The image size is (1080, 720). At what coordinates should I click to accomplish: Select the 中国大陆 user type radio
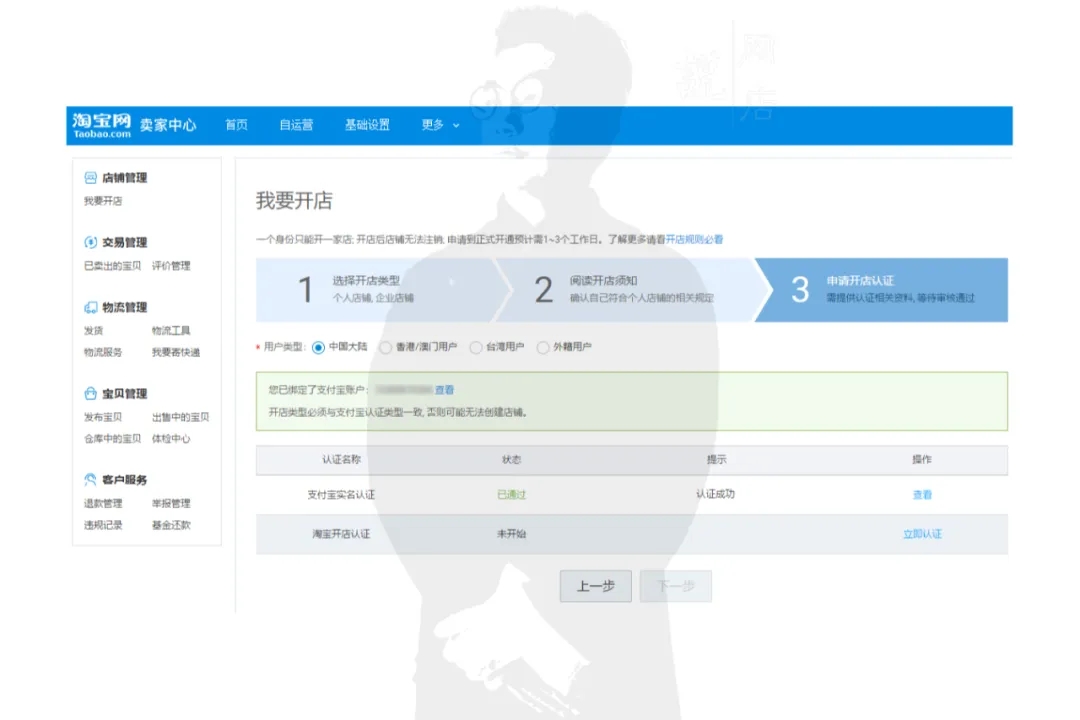(x=318, y=348)
